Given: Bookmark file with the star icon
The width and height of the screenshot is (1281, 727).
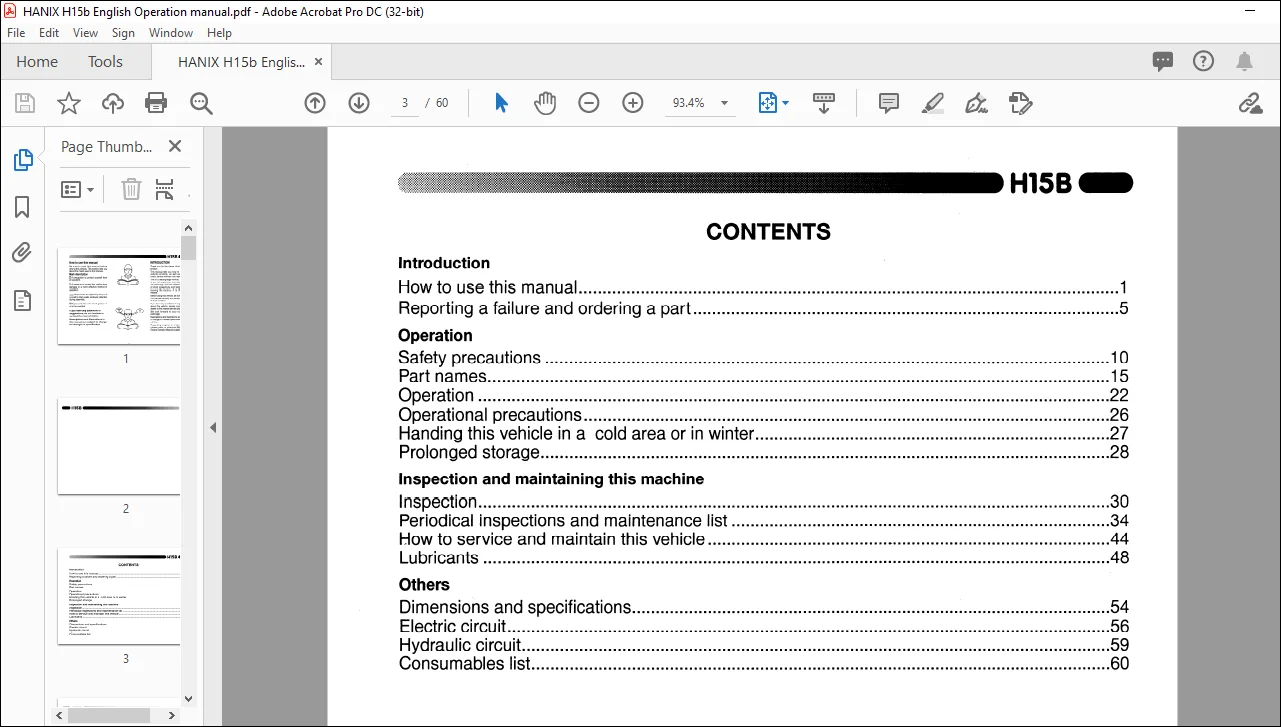Looking at the screenshot, I should (68, 103).
